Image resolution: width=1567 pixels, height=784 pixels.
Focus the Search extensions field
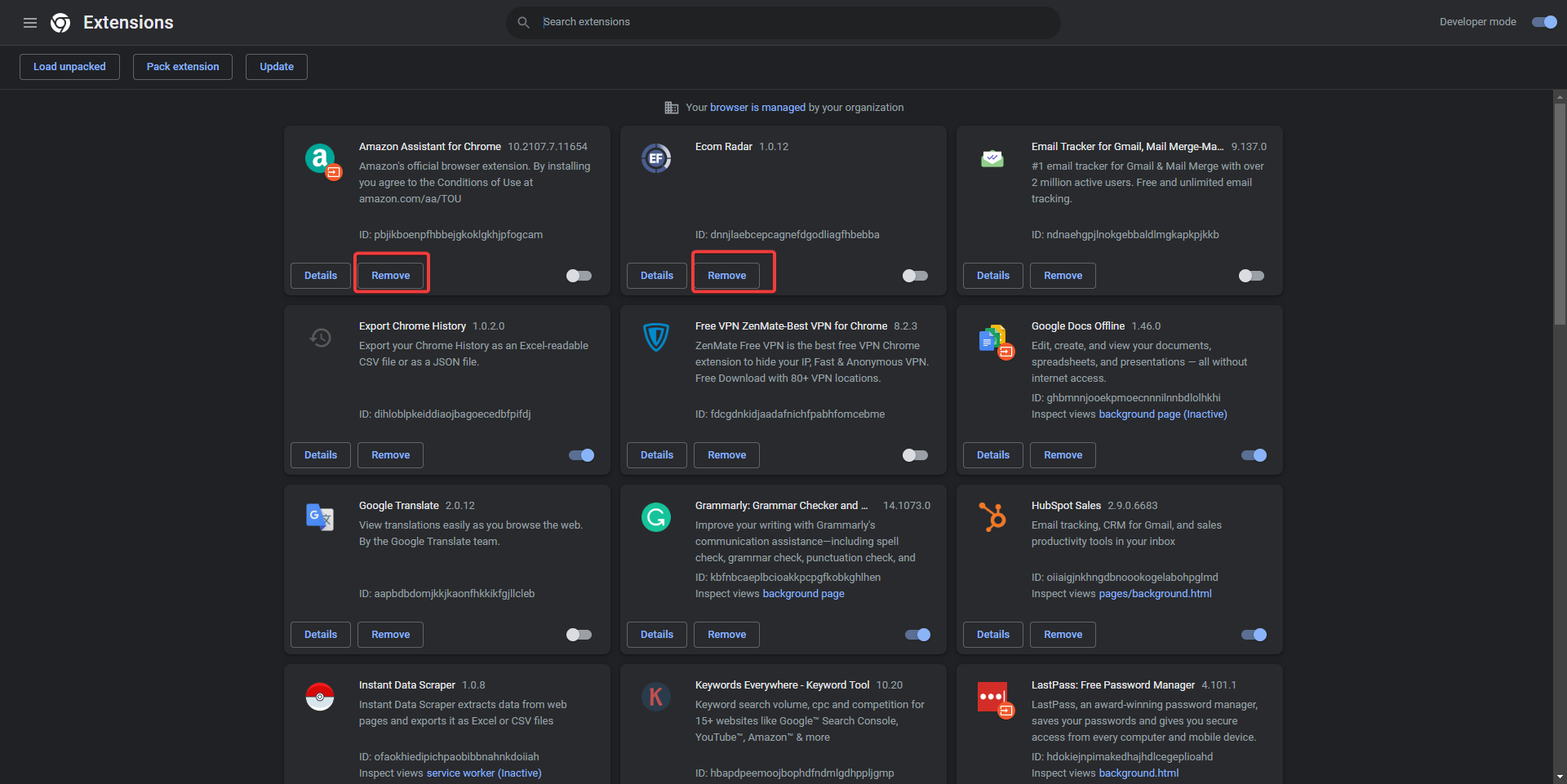click(x=783, y=22)
